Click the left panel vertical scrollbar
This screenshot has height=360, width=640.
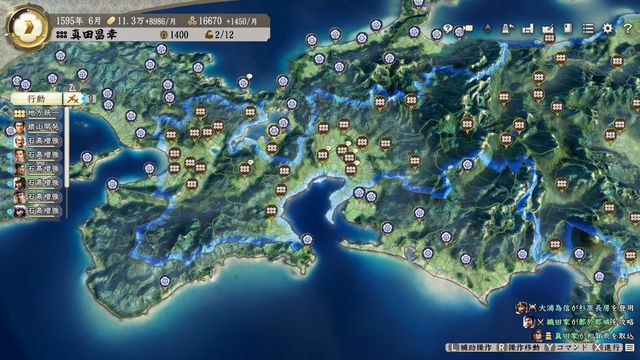point(67,162)
